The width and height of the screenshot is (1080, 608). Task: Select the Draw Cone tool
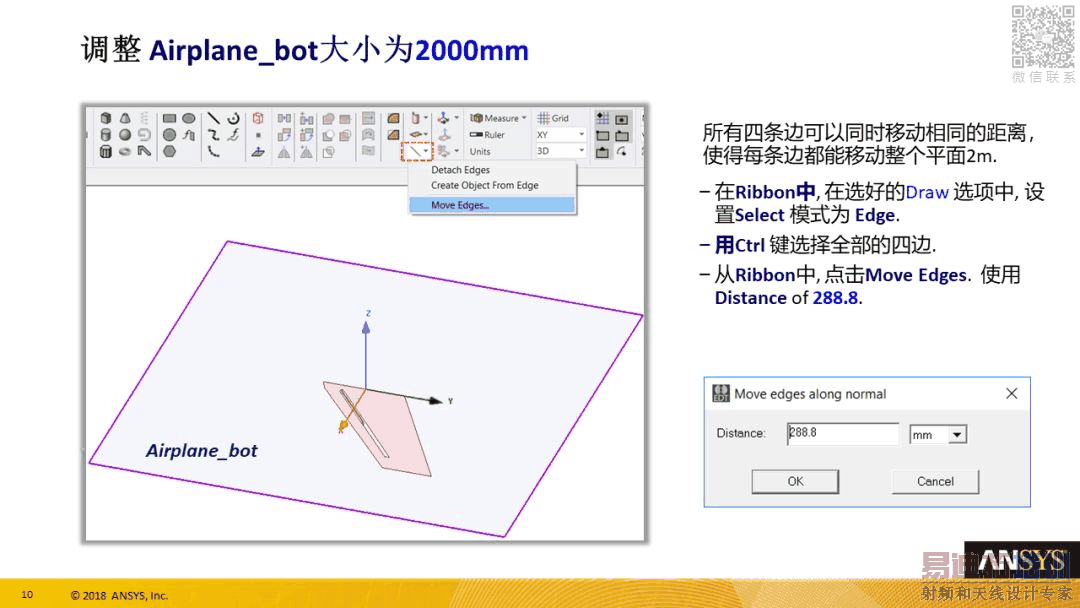[125, 118]
